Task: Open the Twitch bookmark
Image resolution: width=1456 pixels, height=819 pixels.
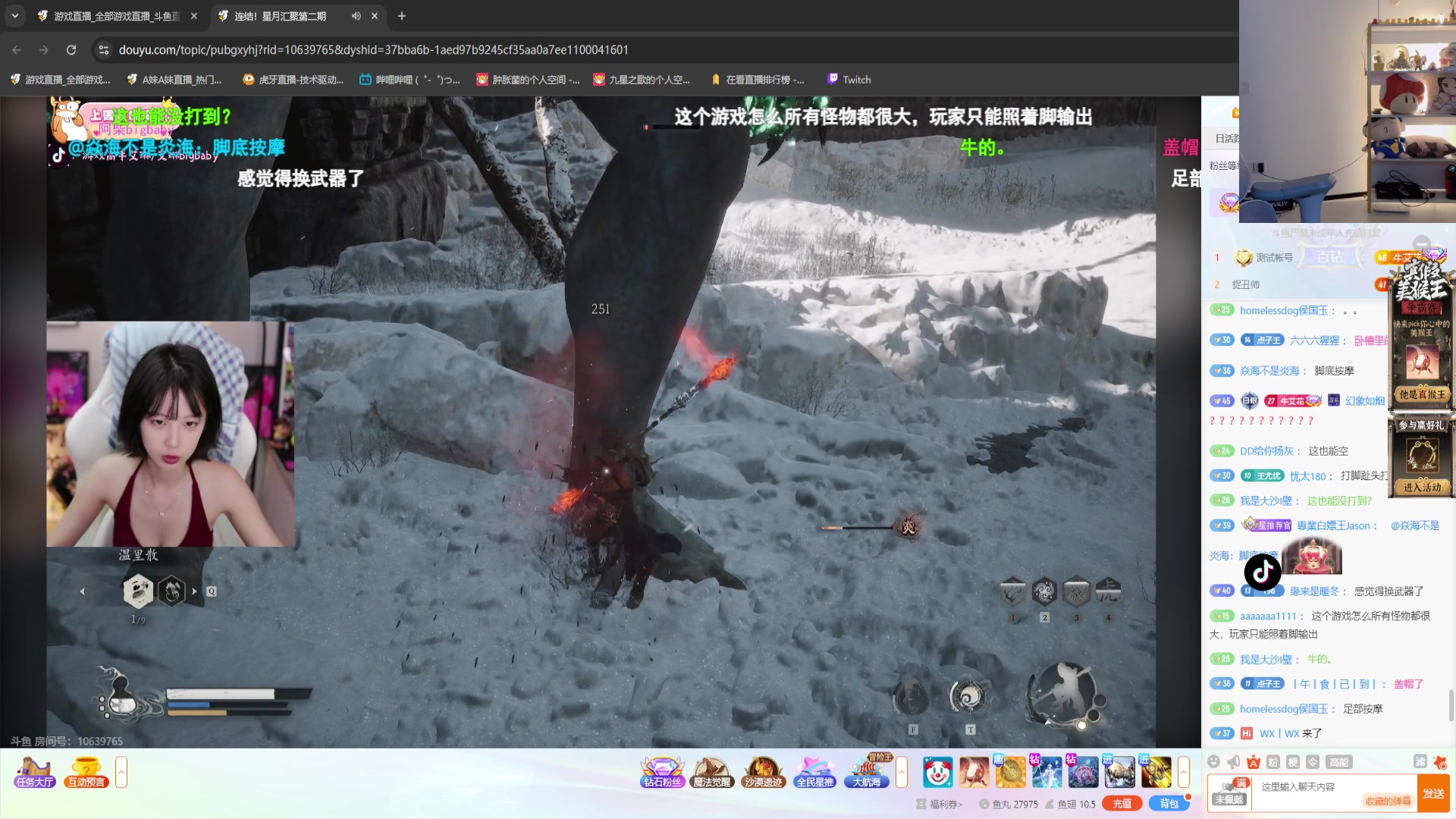Action: pyautogui.click(x=849, y=80)
